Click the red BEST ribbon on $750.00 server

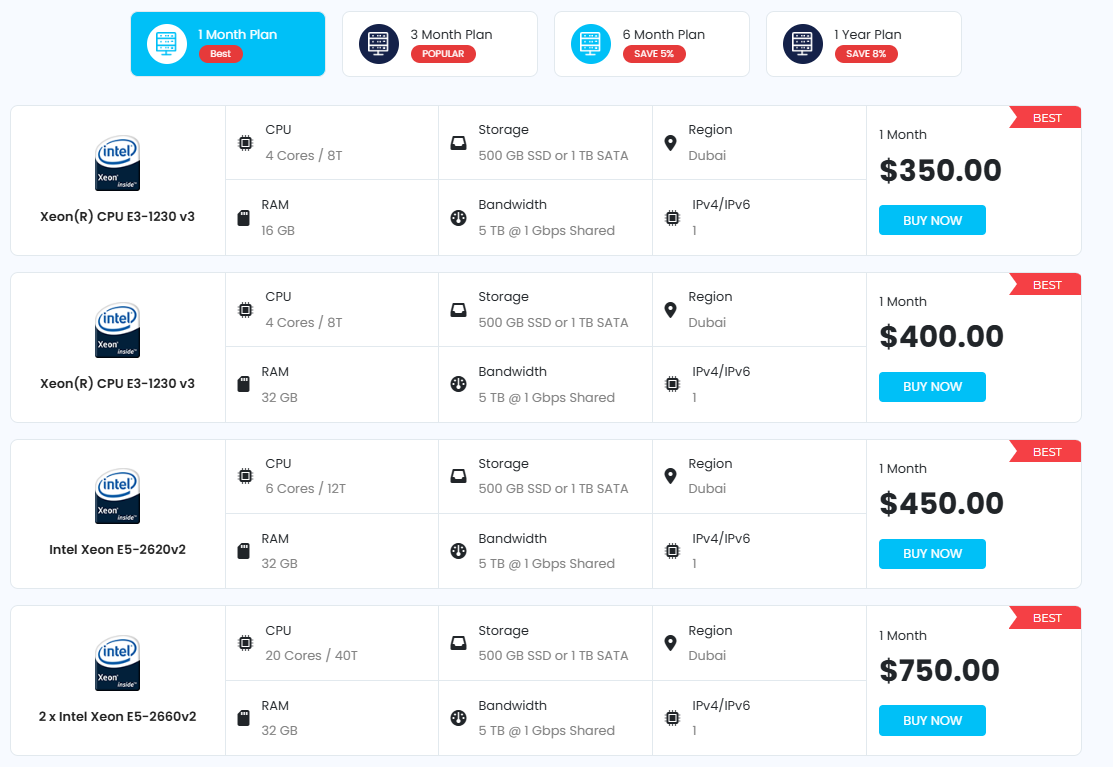[x=1046, y=618]
